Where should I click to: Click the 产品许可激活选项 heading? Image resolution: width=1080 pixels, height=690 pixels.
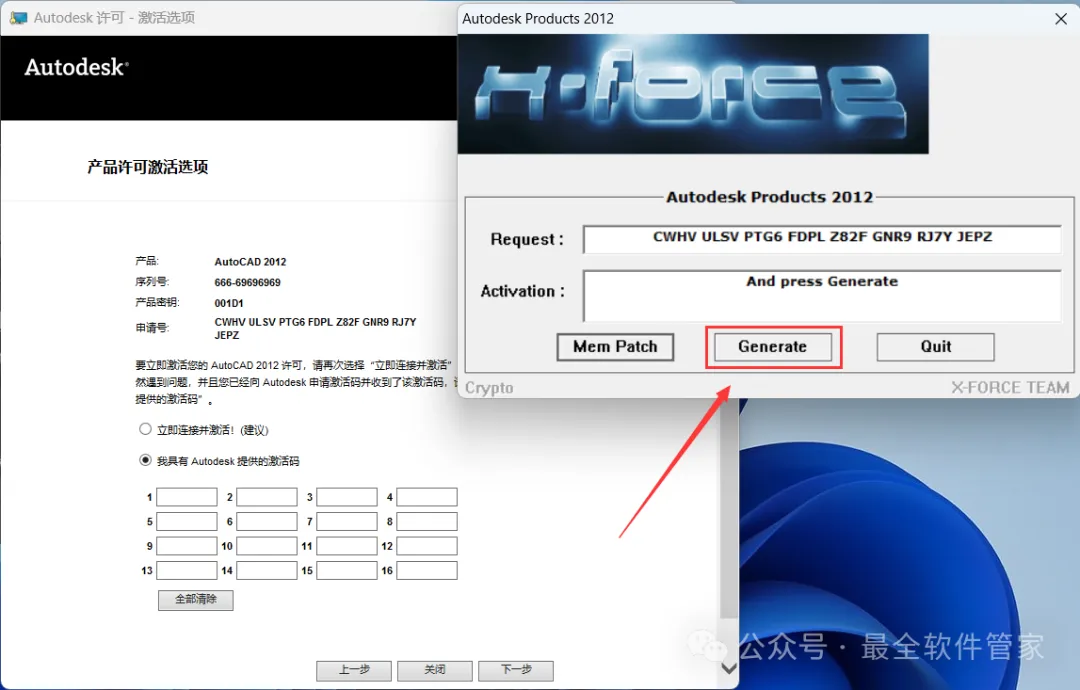coord(147,167)
